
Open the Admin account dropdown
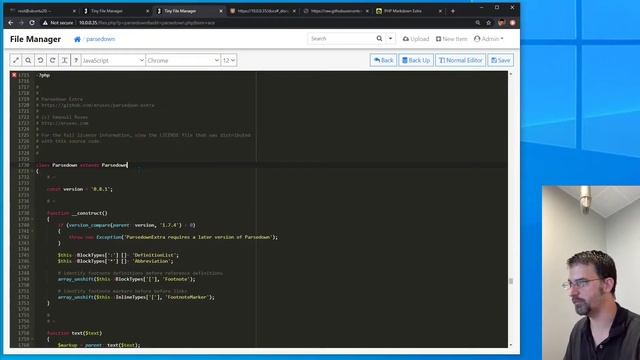click(x=489, y=39)
